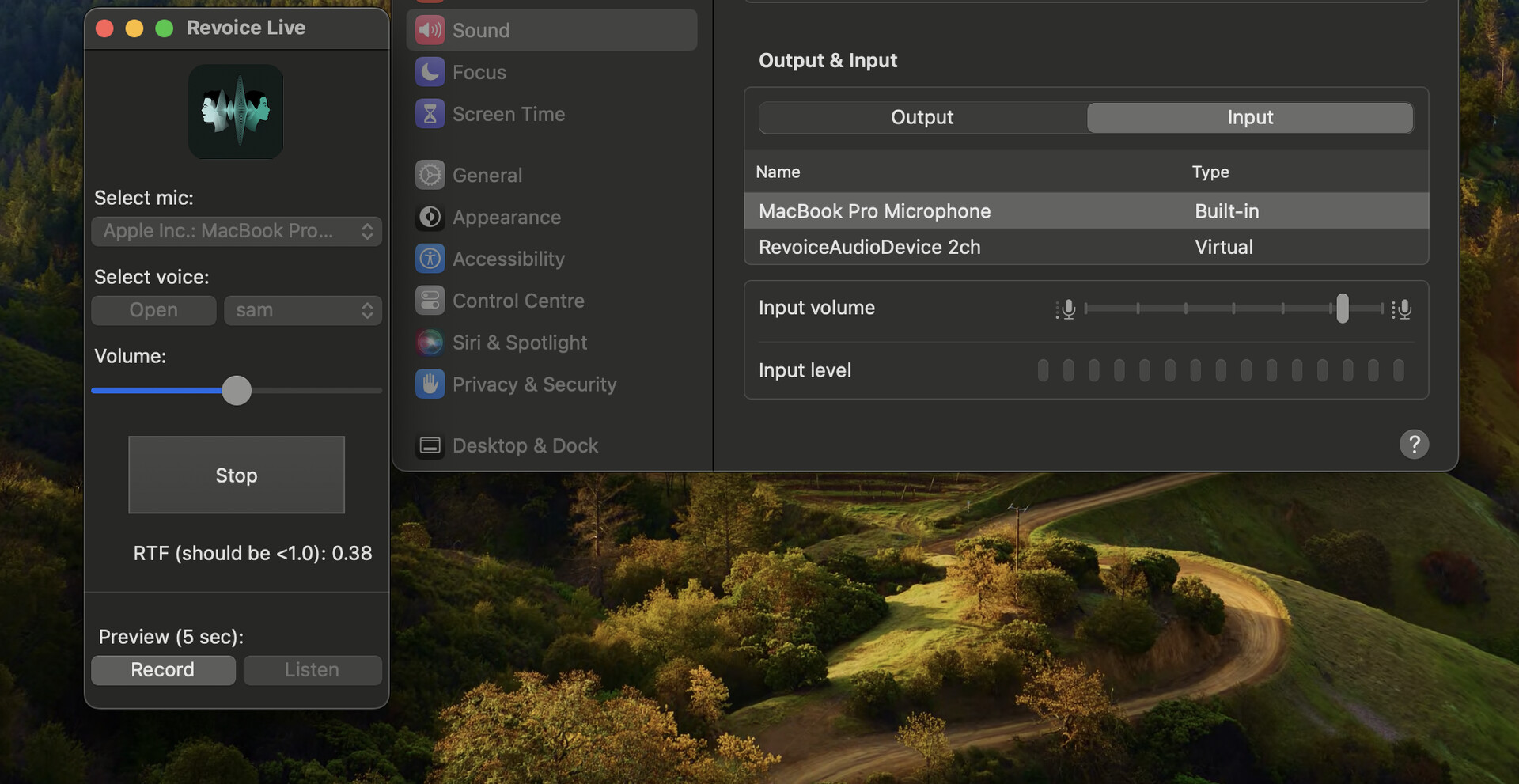The image size is (1519, 784).
Task: Close the Revoice Live window
Action: [x=104, y=28]
